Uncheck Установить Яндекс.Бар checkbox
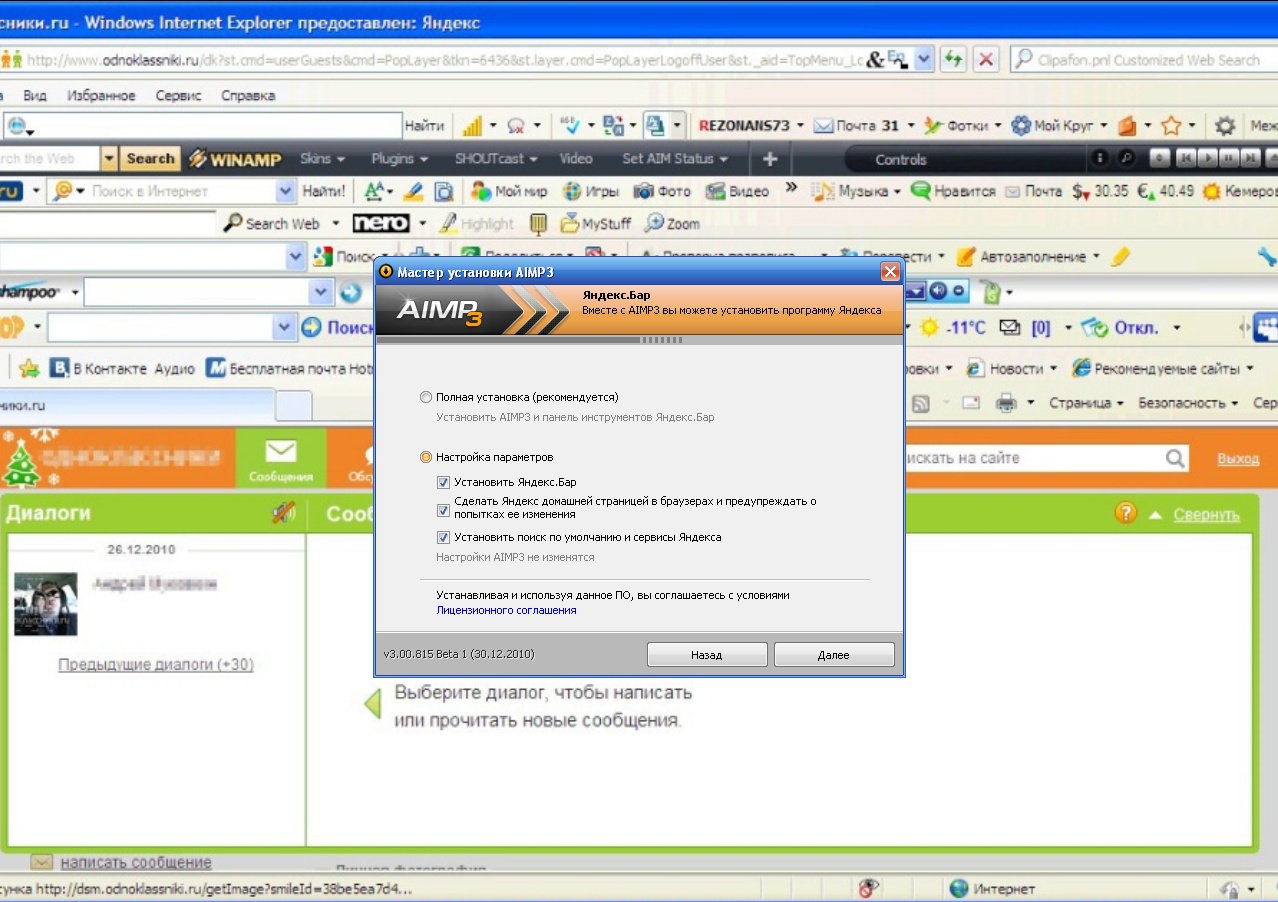The width and height of the screenshot is (1278, 902). click(x=443, y=482)
